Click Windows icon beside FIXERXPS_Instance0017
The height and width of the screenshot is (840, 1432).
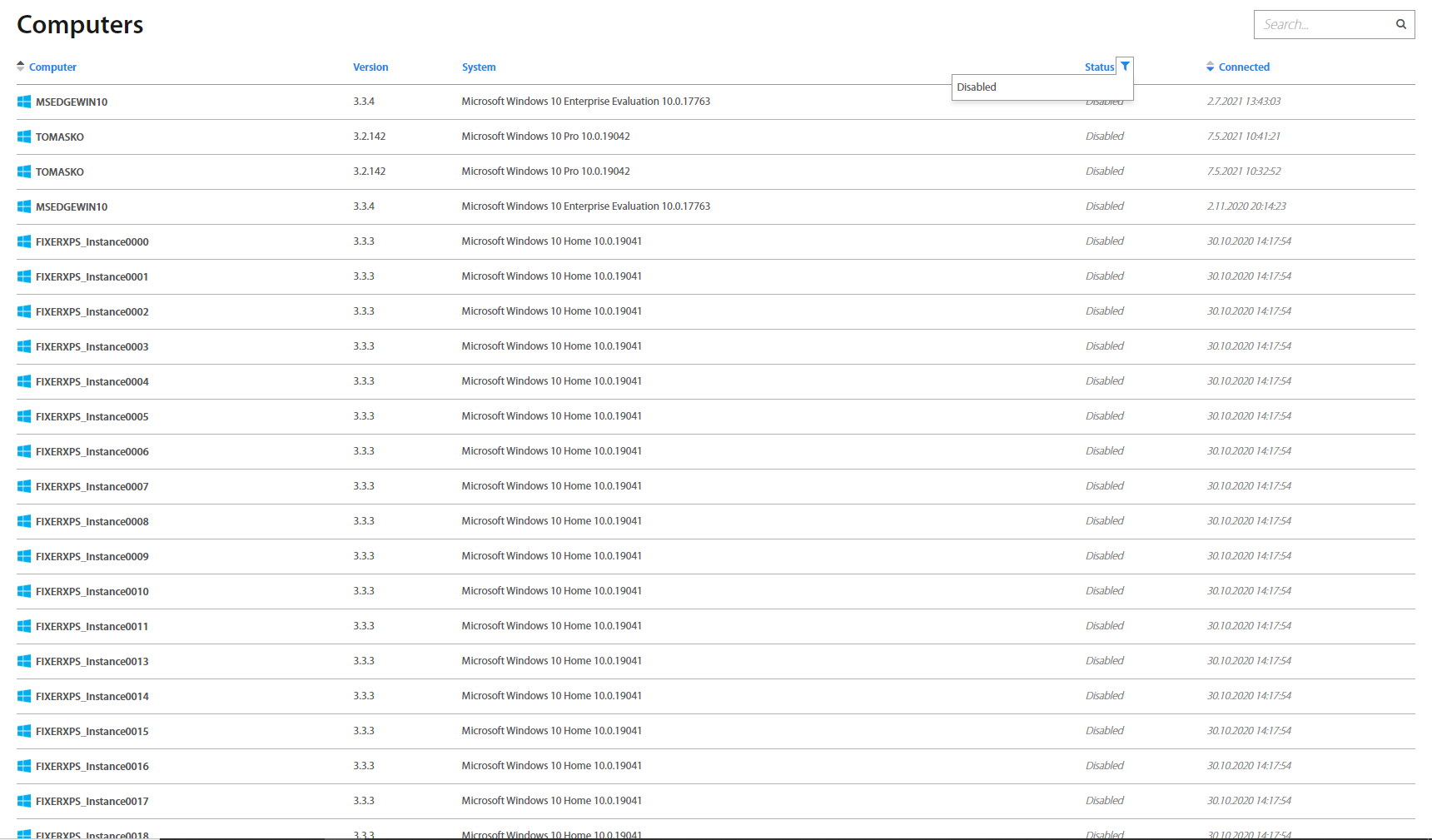pyautogui.click(x=24, y=801)
